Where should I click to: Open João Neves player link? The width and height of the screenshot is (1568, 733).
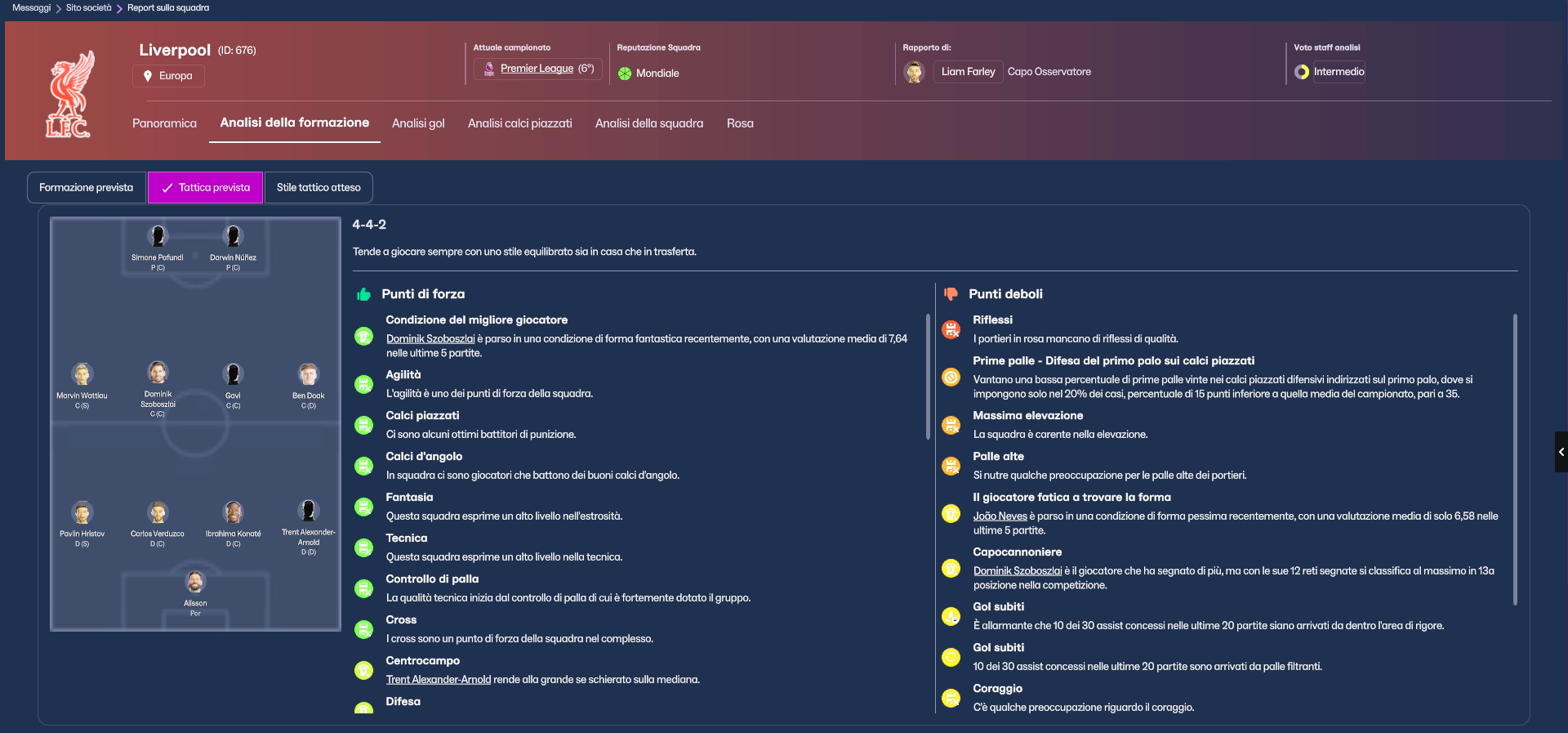pyautogui.click(x=1000, y=516)
